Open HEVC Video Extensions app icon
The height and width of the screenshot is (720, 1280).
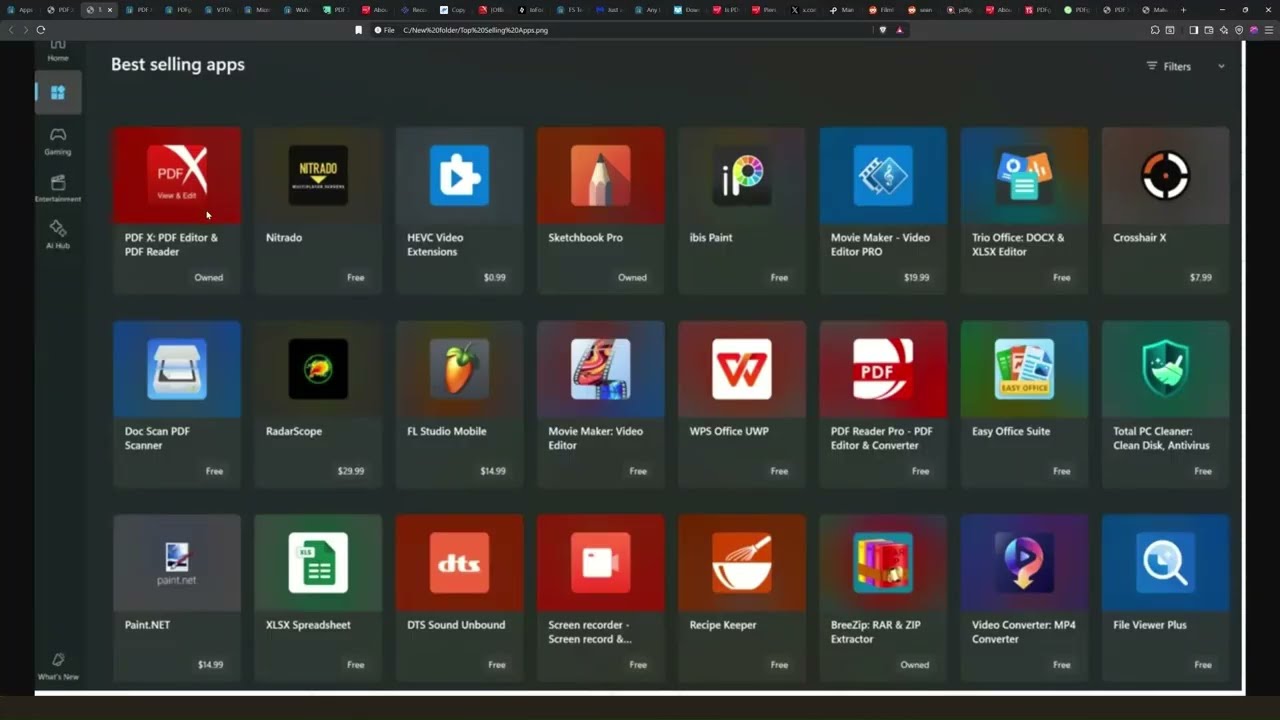pos(459,175)
